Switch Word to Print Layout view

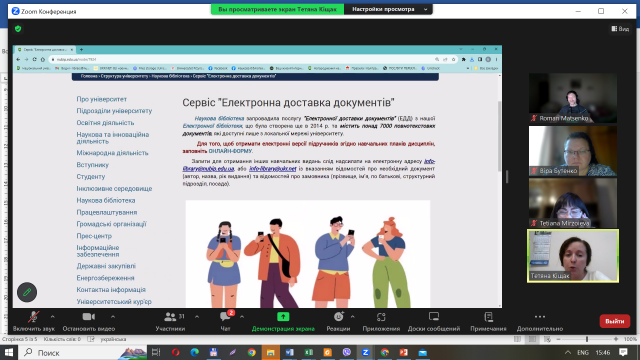point(532,339)
